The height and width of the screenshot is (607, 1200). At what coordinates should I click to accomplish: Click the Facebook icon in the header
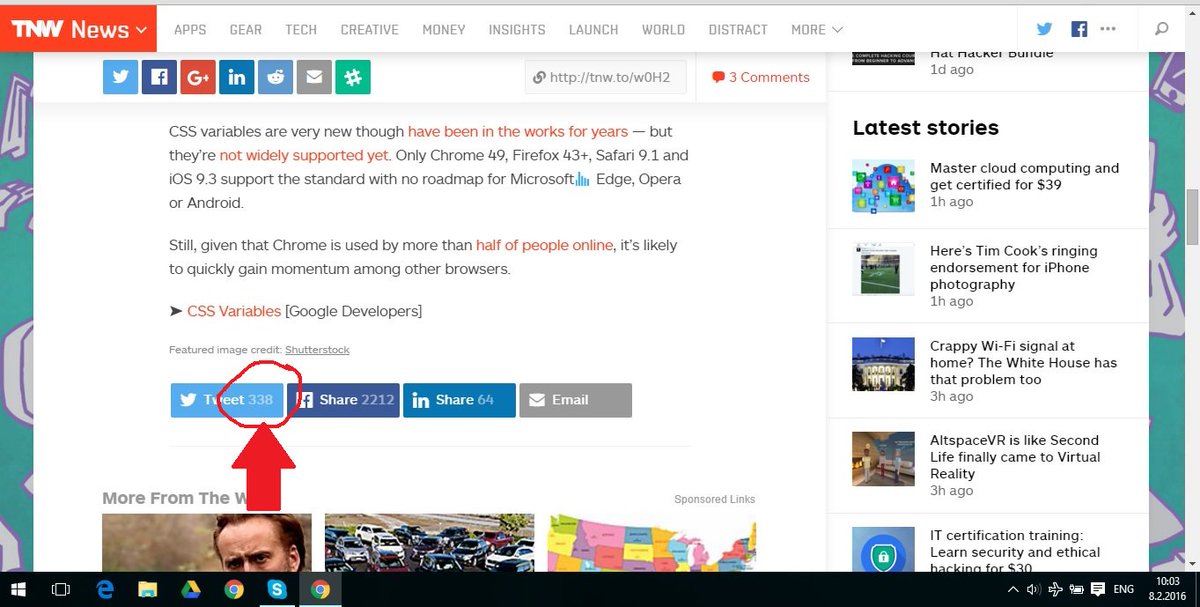click(1079, 29)
